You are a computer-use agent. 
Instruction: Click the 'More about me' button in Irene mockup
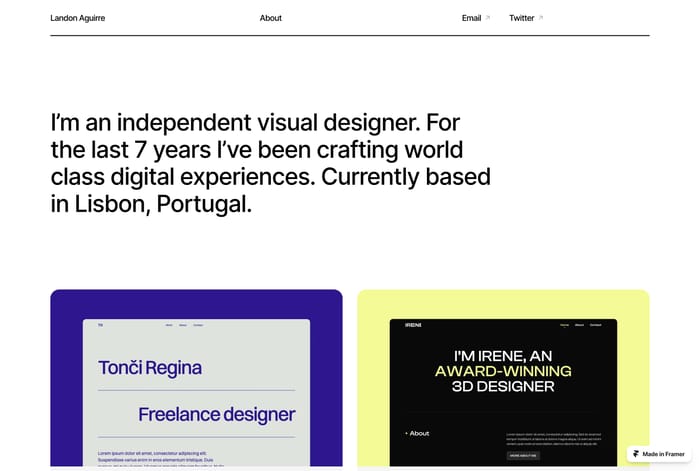click(523, 455)
